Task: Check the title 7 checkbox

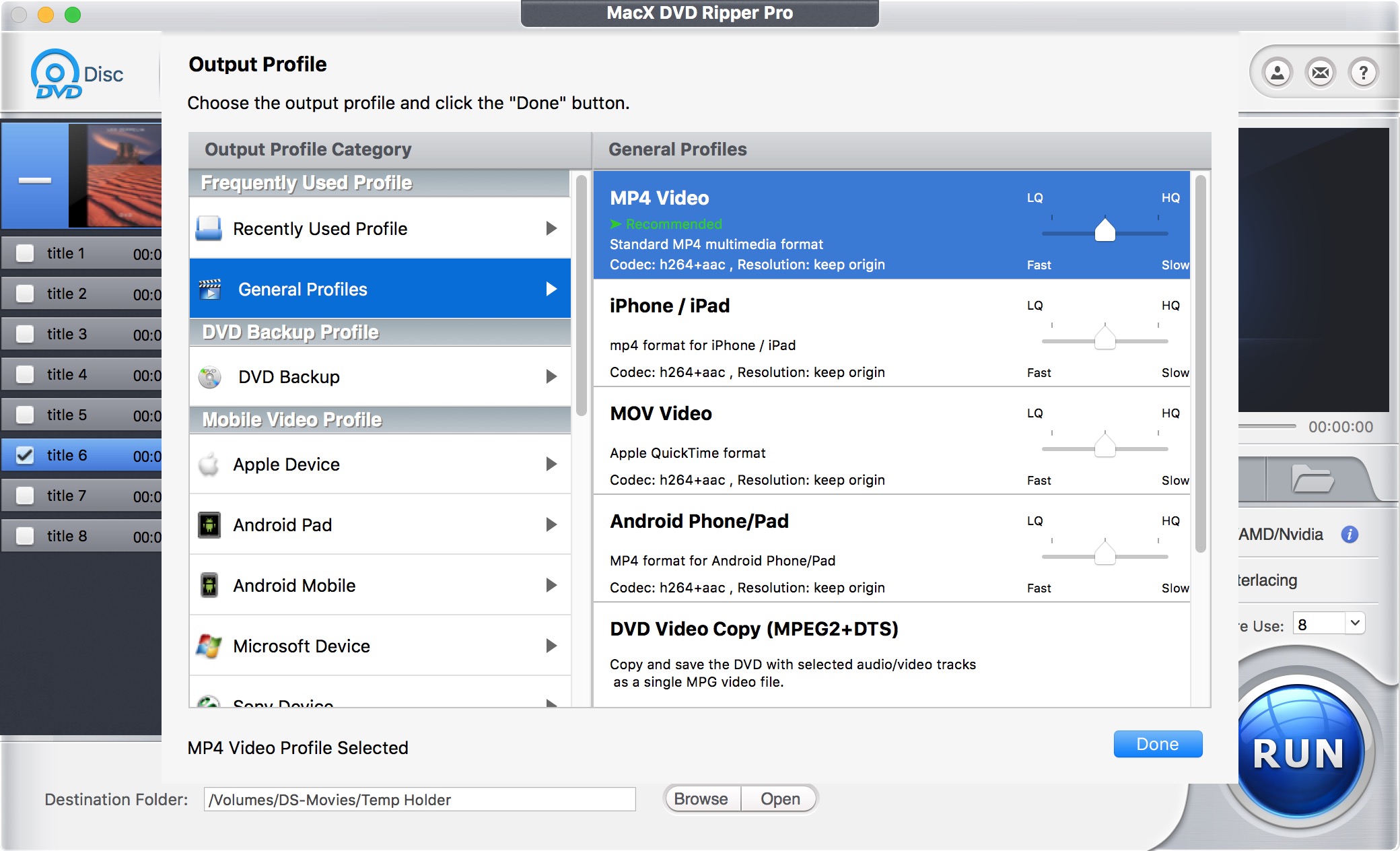Action: [25, 496]
